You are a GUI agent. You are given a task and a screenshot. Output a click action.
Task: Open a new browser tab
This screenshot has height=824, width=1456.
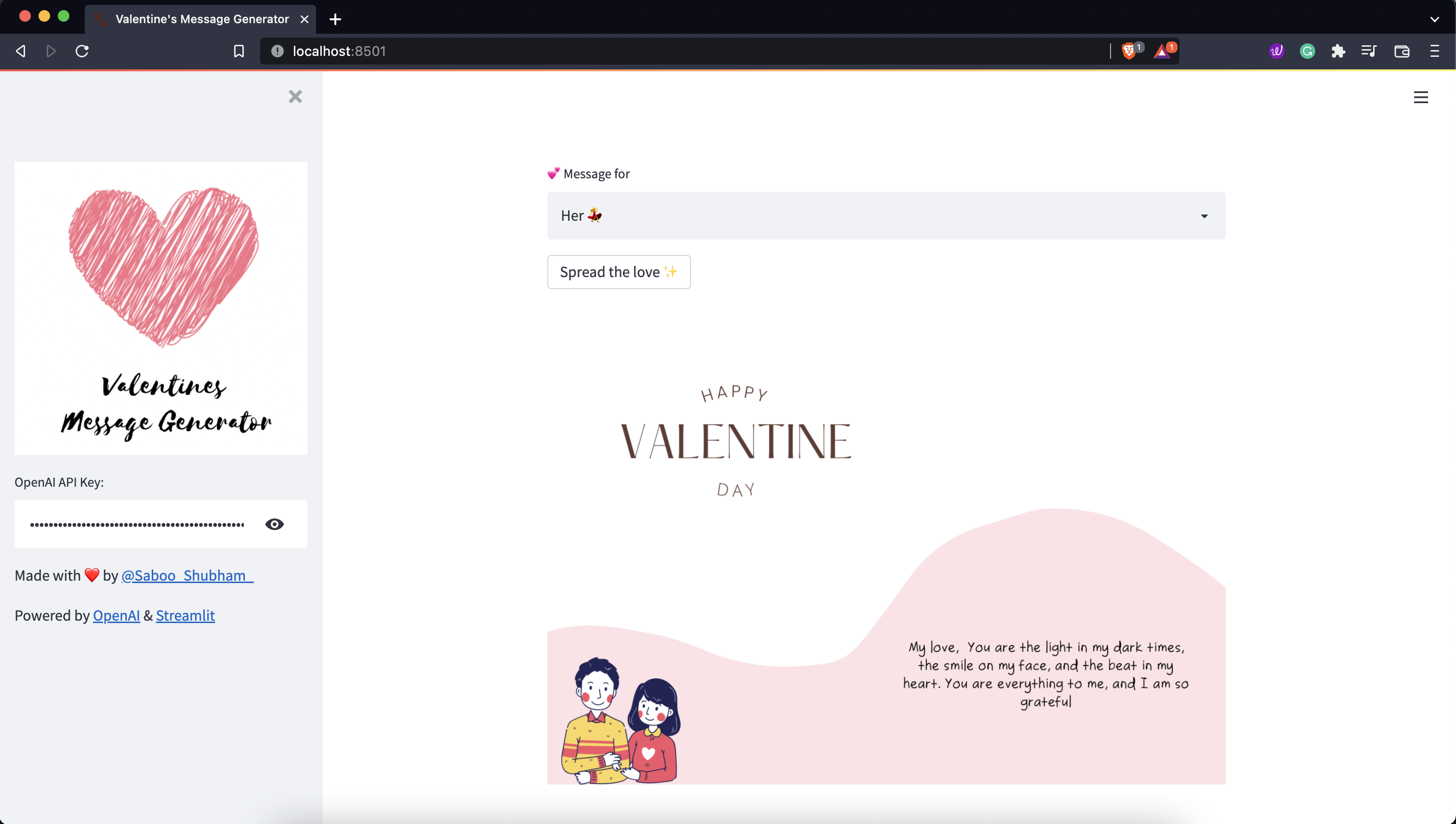(x=335, y=19)
